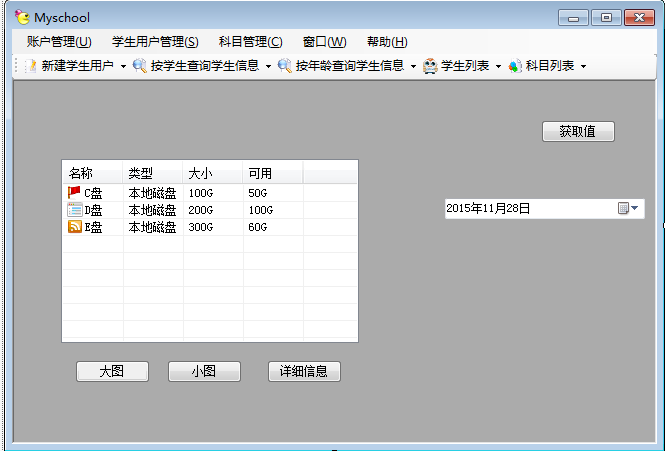Click the 200G size of D盘
Screen dimensions: 665x451
(x=201, y=210)
